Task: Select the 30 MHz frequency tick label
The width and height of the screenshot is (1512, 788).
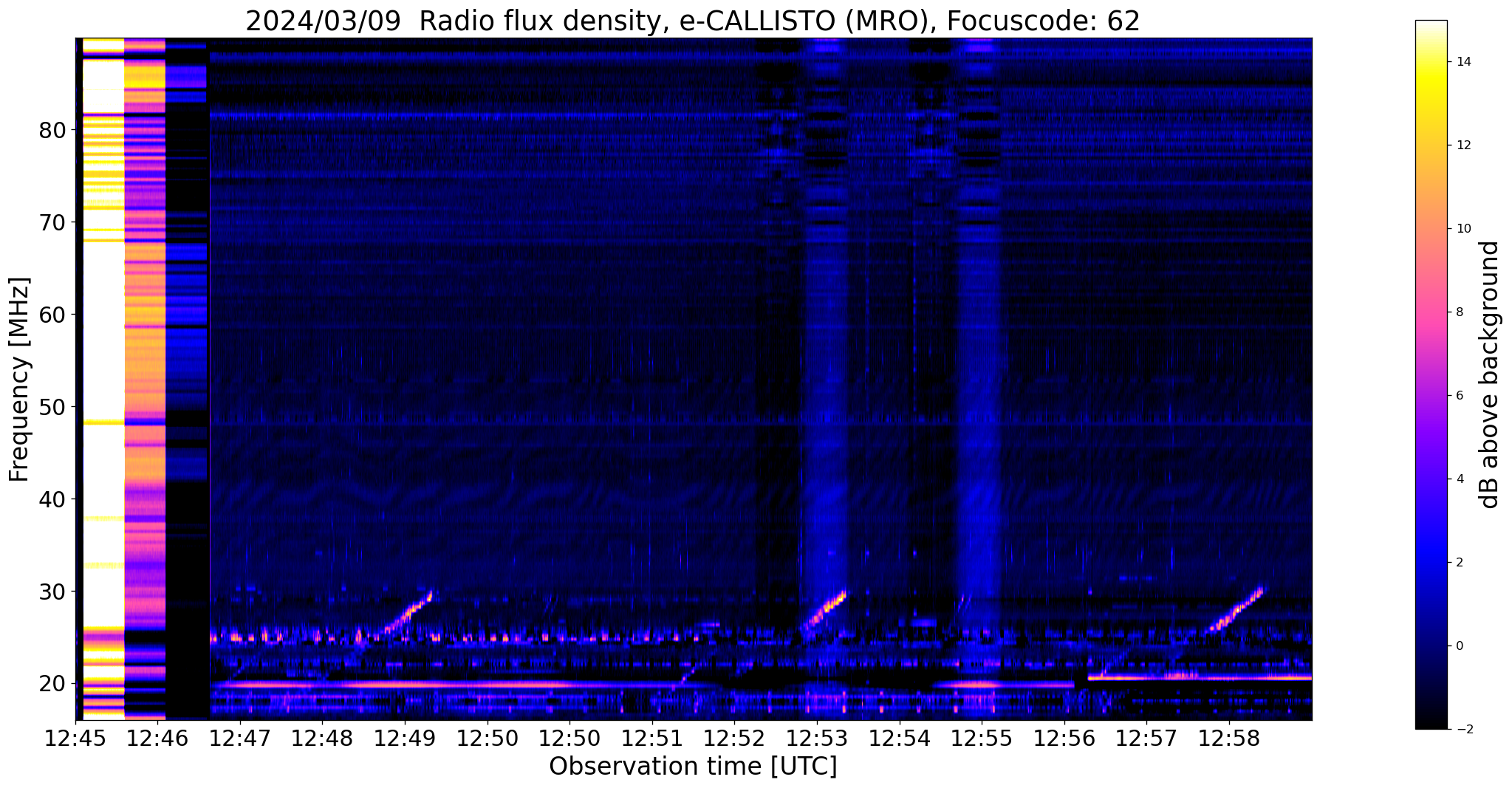Action: click(52, 592)
